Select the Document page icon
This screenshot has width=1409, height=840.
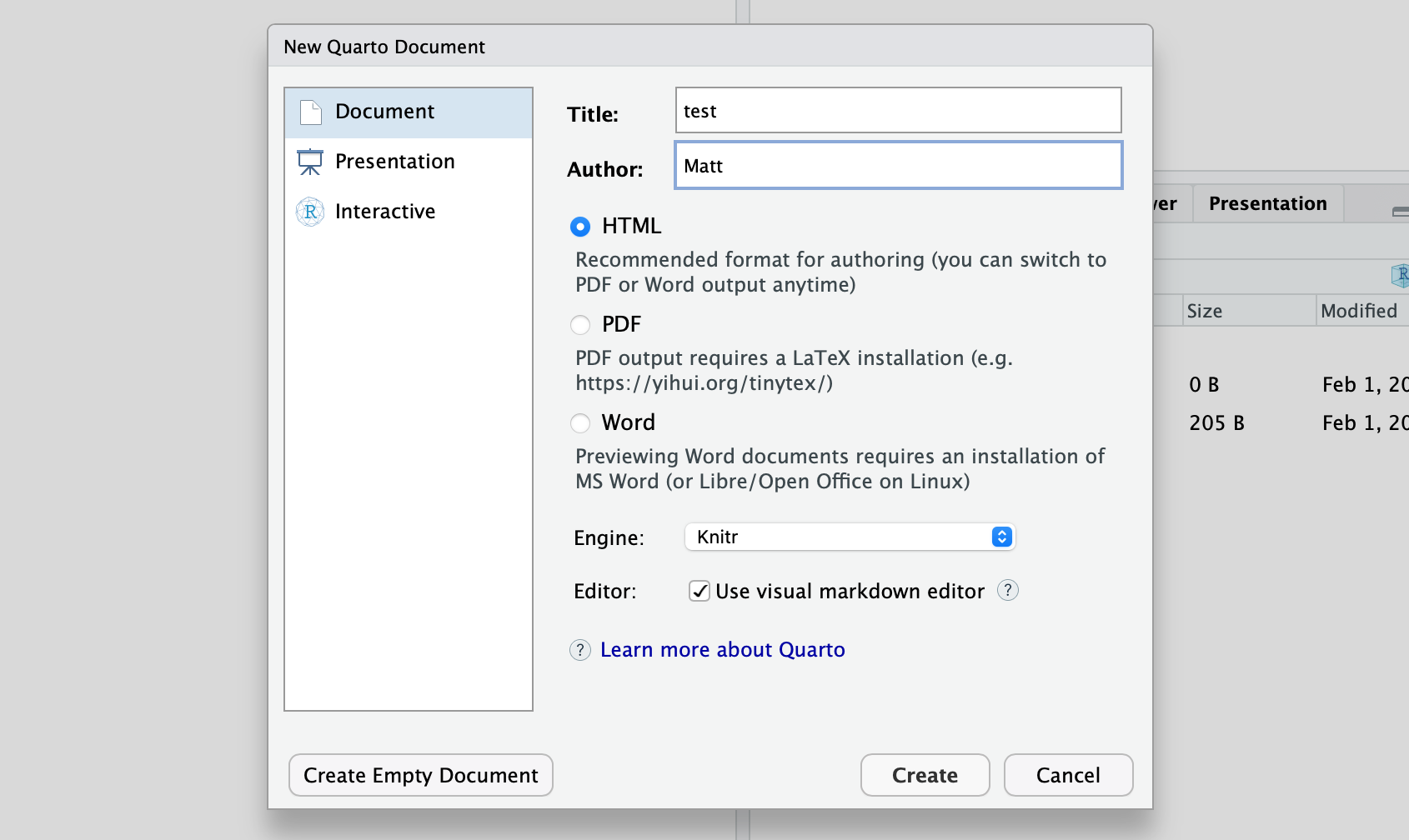(311, 112)
